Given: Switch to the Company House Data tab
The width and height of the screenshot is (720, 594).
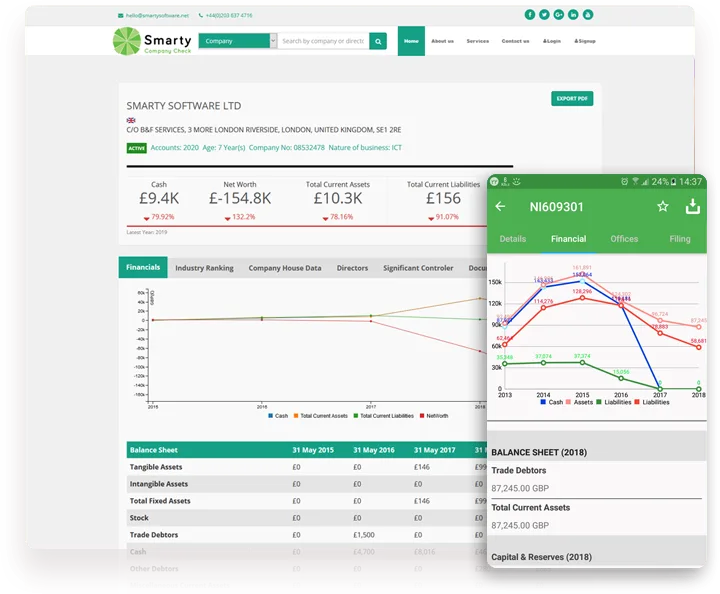Looking at the screenshot, I should click(285, 268).
